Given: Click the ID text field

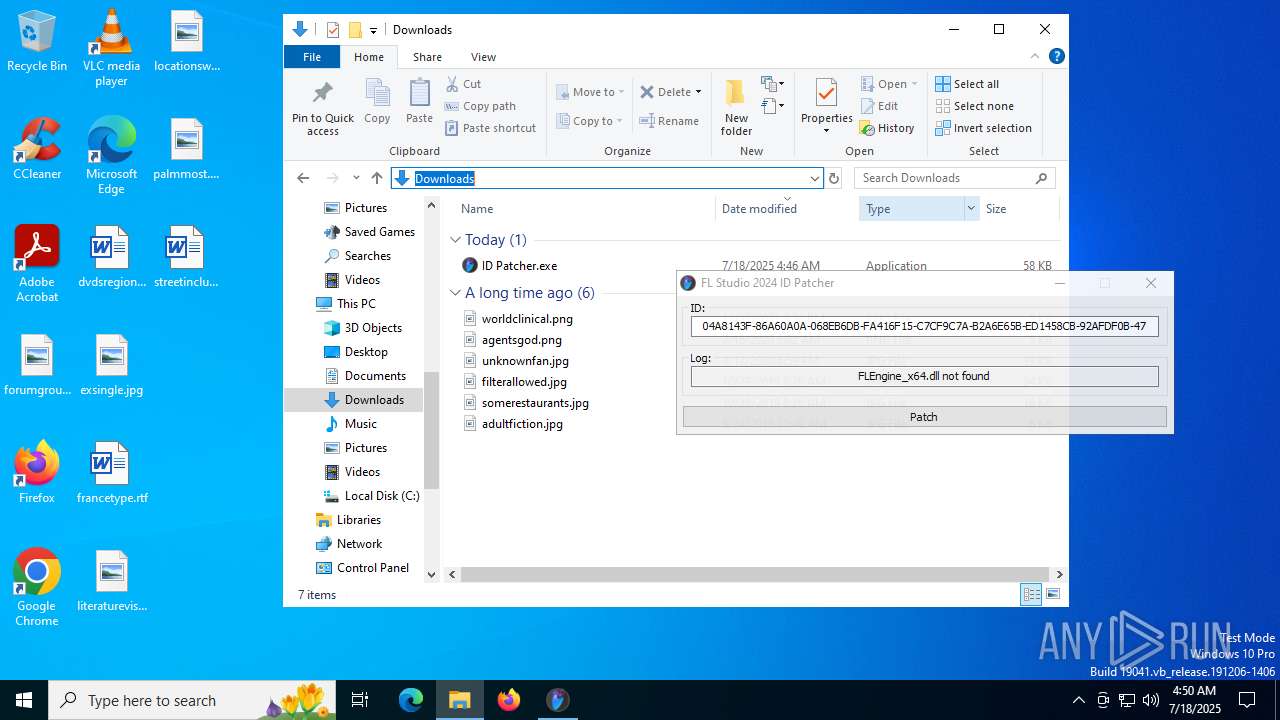Looking at the screenshot, I should click(x=924, y=326).
